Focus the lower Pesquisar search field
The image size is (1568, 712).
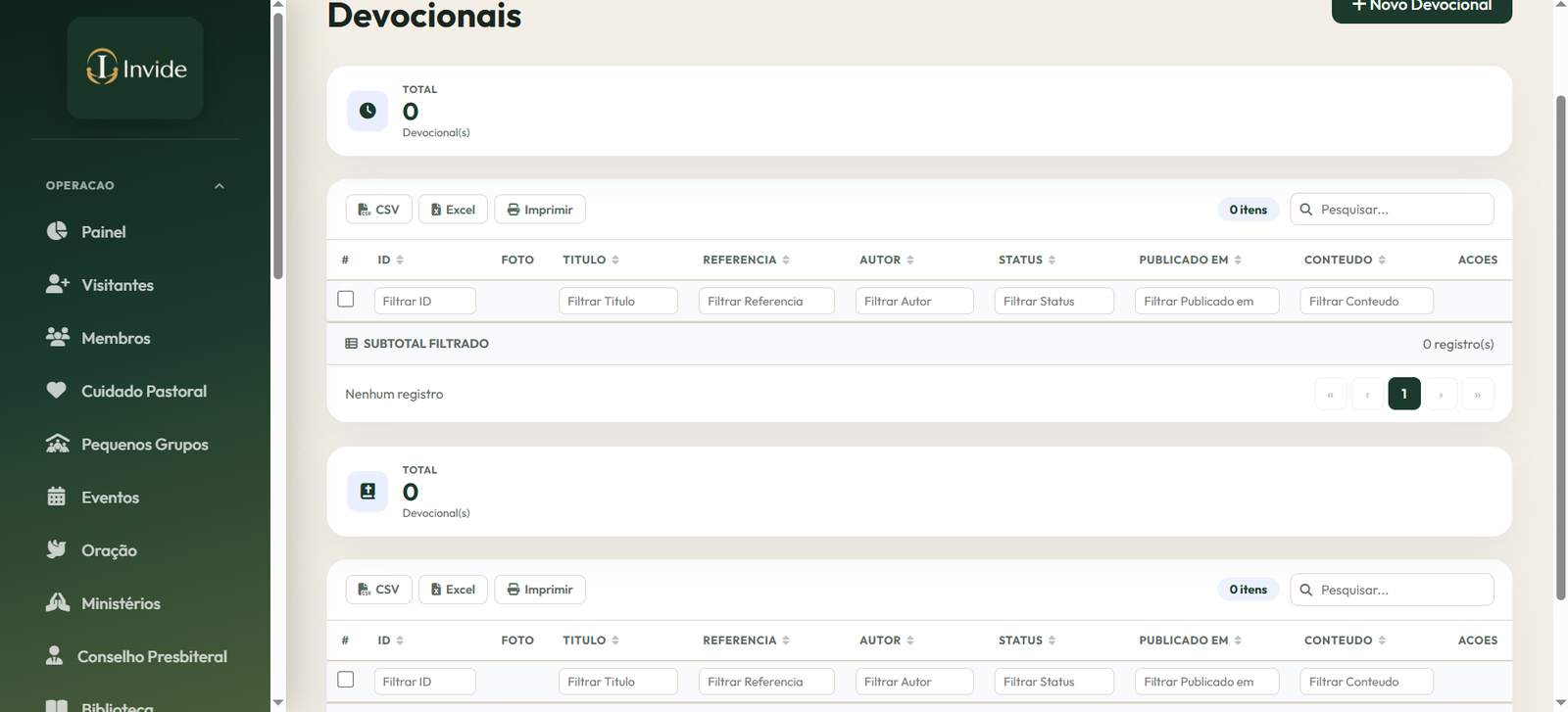(1392, 590)
